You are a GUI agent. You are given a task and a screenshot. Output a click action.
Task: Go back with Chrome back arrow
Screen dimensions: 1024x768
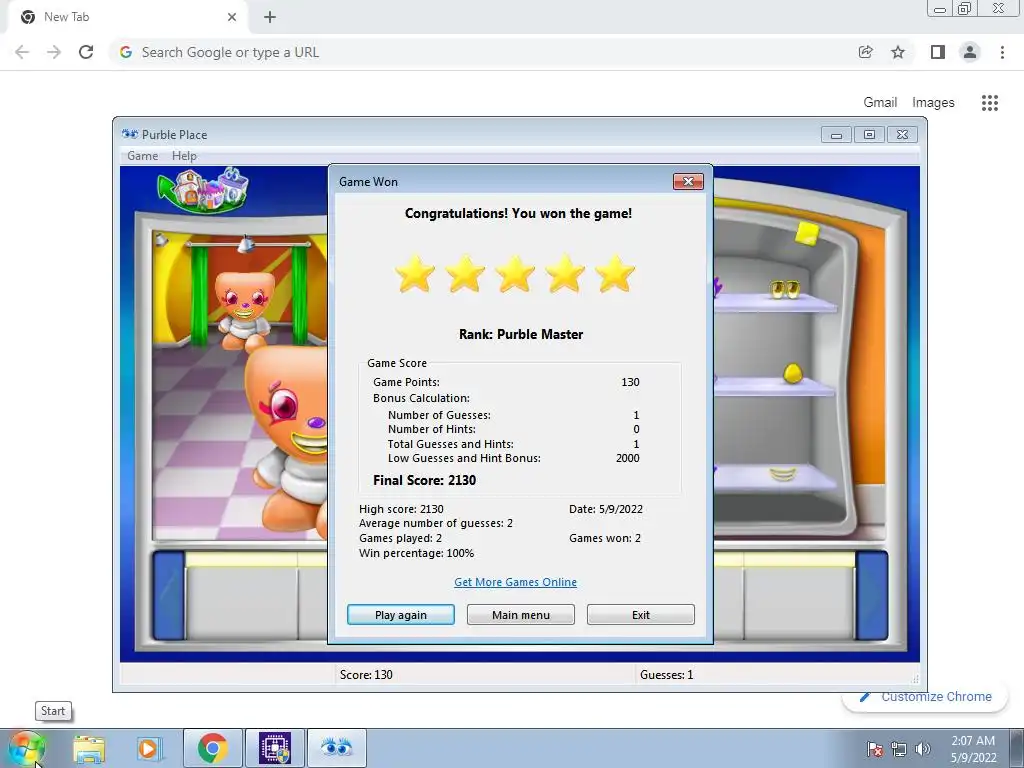click(x=22, y=52)
